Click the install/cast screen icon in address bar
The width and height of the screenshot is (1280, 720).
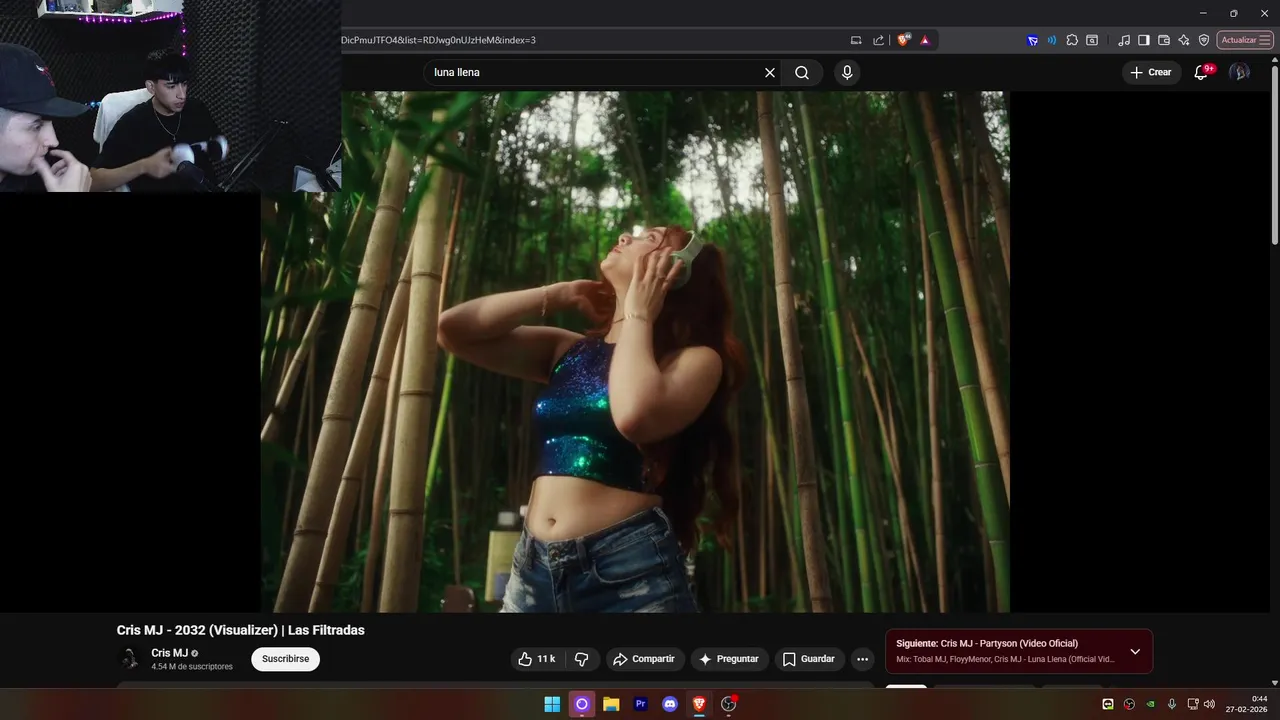click(856, 40)
